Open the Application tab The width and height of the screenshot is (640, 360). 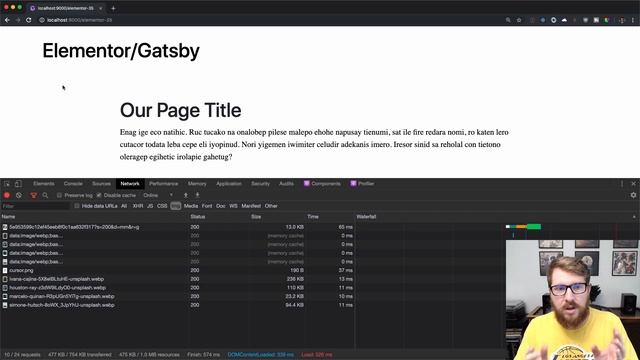[x=229, y=184]
